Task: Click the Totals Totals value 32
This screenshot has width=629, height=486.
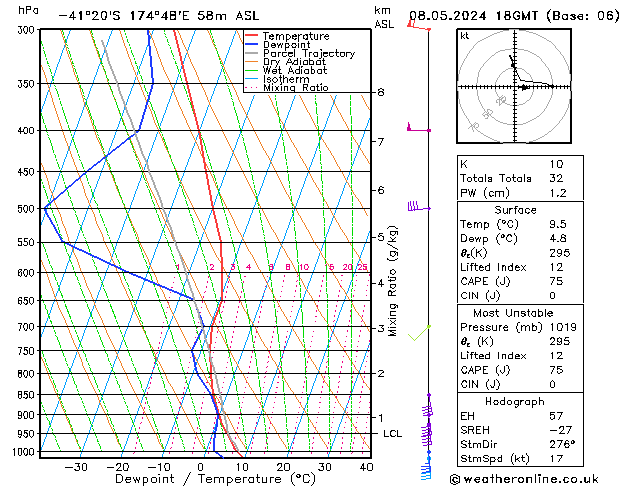Action: coord(556,178)
